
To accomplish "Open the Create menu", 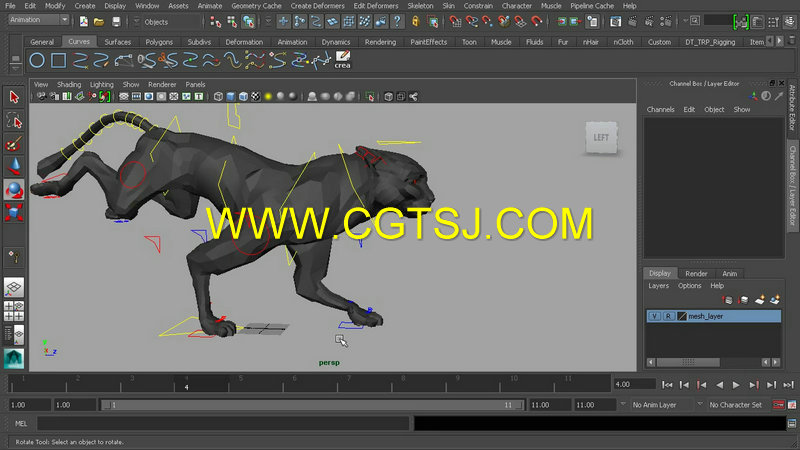I will 85,6.
